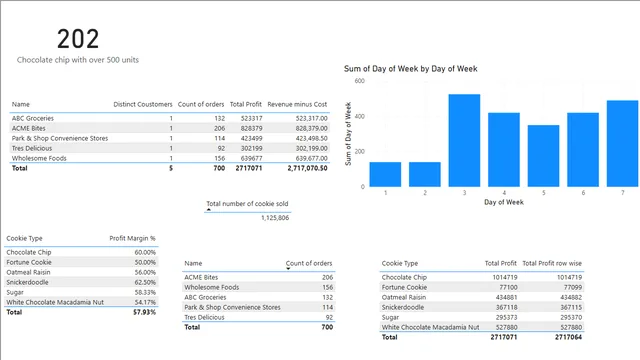Sort by the 'Profit Margin %' column header
Viewport: 640px width, 360px height.
(132, 238)
